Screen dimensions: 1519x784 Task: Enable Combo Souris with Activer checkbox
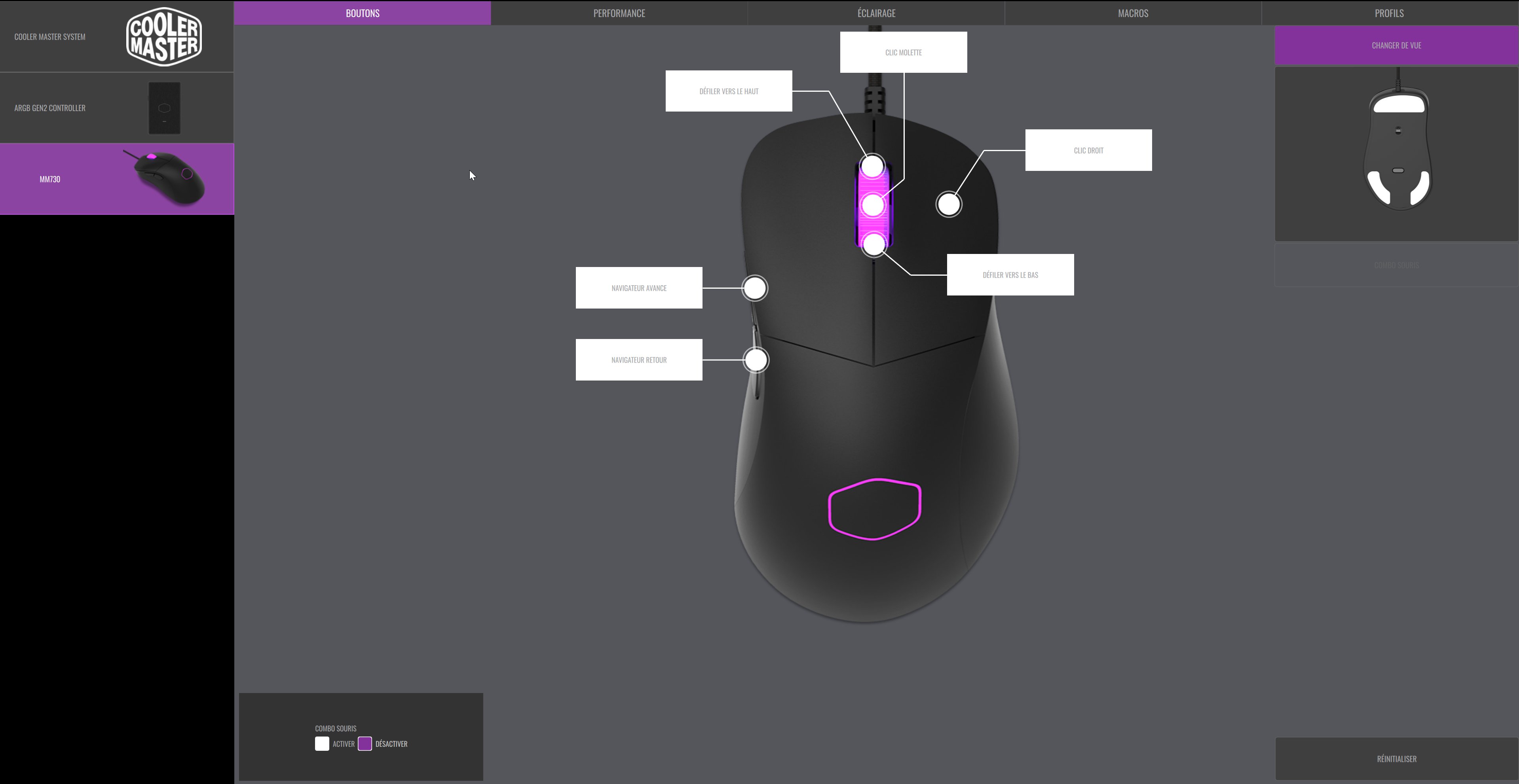point(322,744)
